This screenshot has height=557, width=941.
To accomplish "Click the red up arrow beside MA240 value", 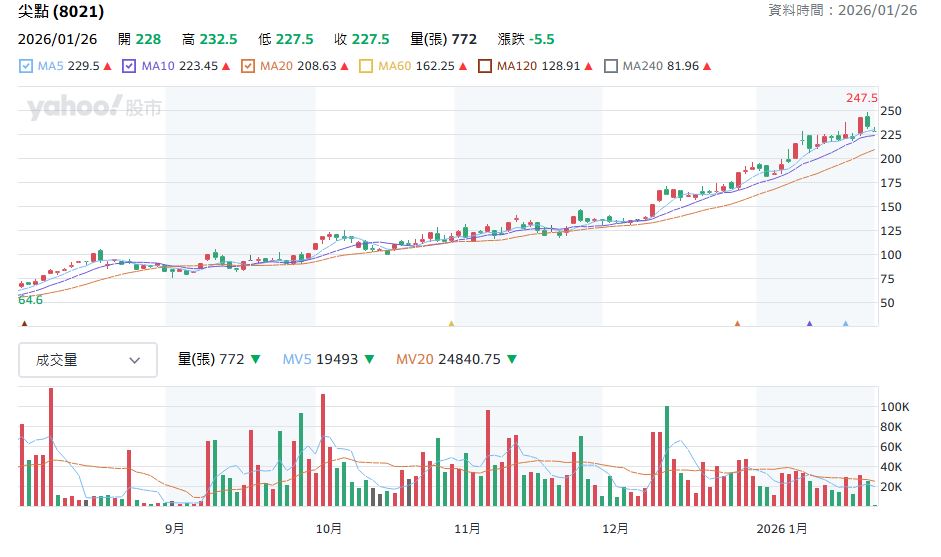I will coord(708,67).
